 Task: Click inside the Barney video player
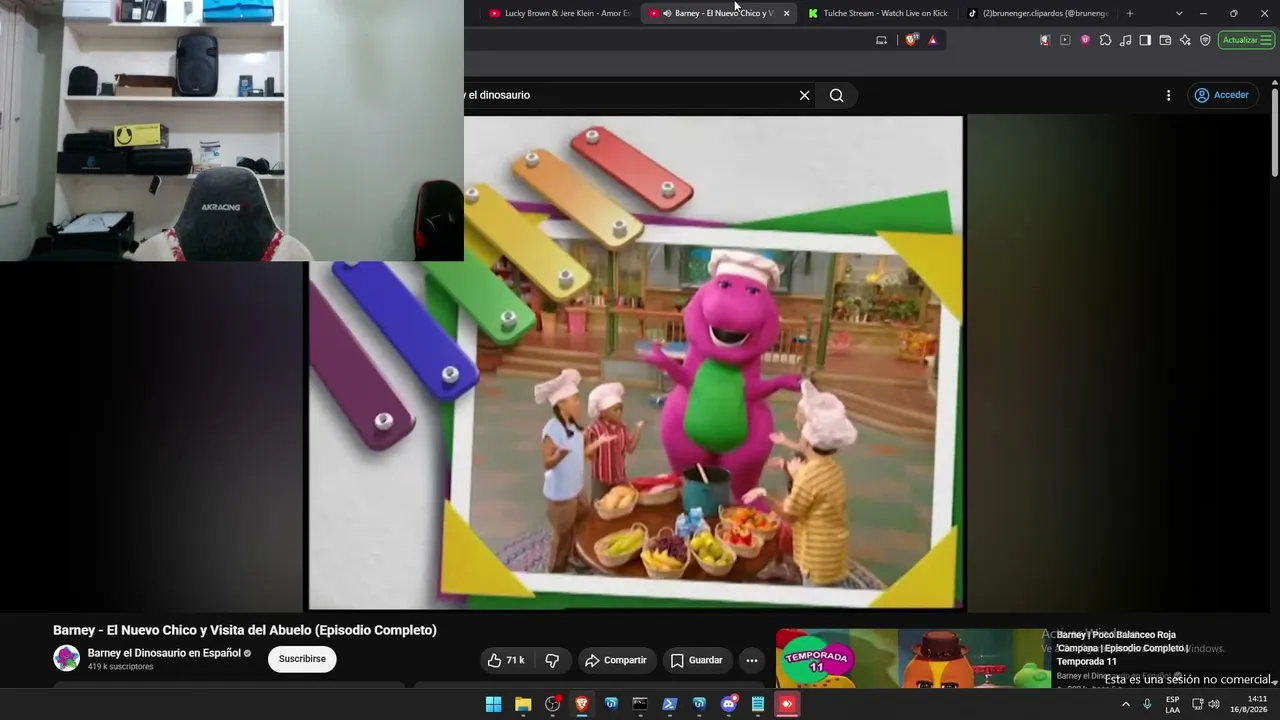pyautogui.click(x=636, y=362)
